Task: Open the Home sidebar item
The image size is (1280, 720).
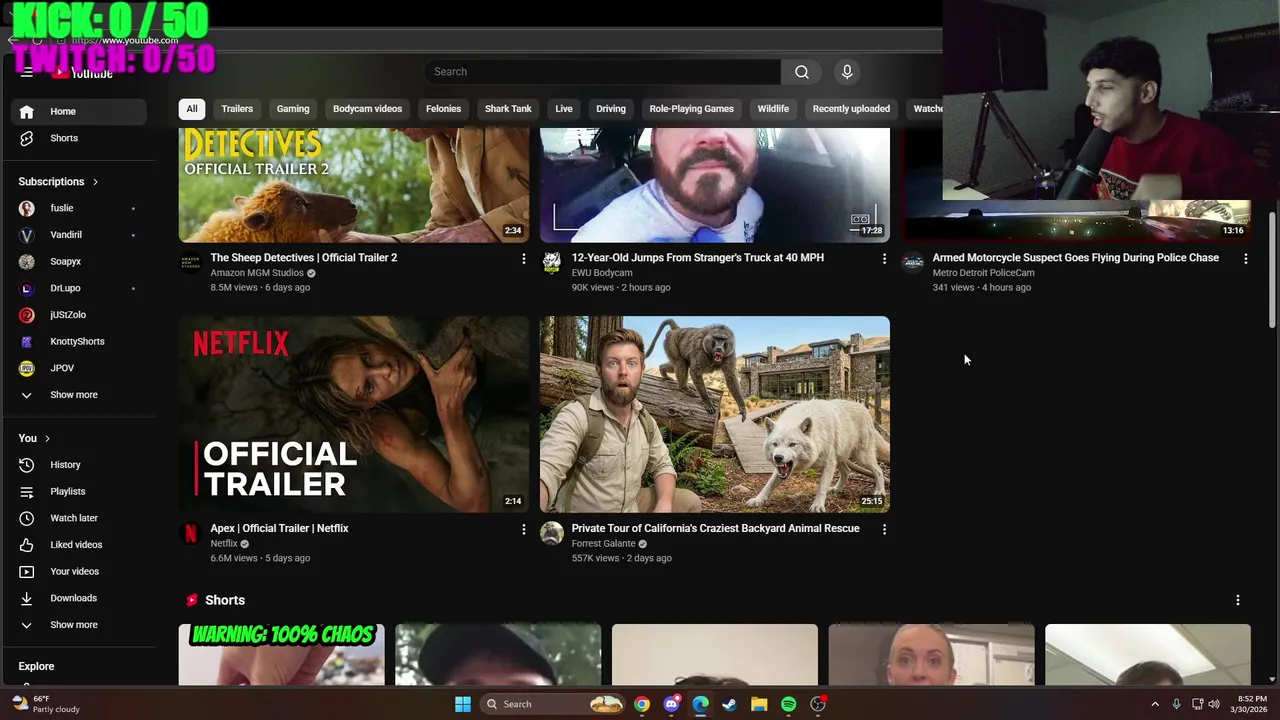Action: pos(80,111)
